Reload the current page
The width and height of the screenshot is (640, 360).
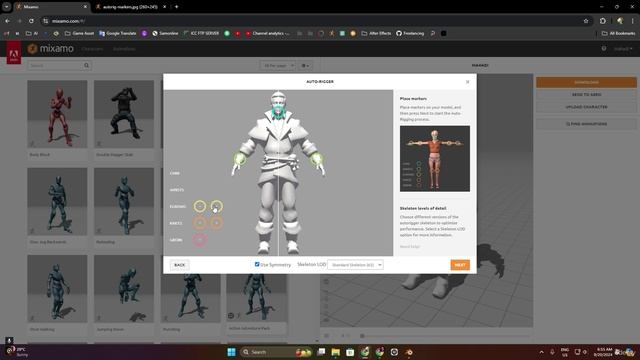pos(31,21)
